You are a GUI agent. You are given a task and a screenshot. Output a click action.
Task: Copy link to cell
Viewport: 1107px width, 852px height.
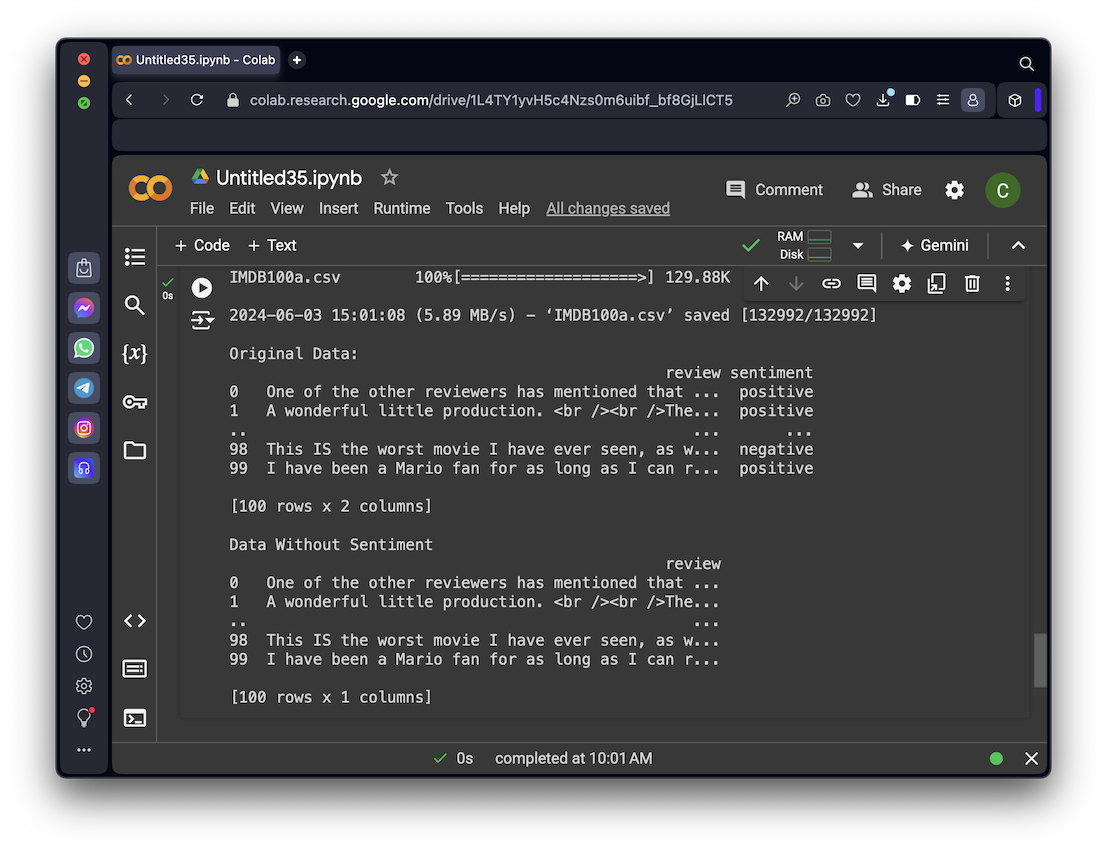[x=831, y=284]
